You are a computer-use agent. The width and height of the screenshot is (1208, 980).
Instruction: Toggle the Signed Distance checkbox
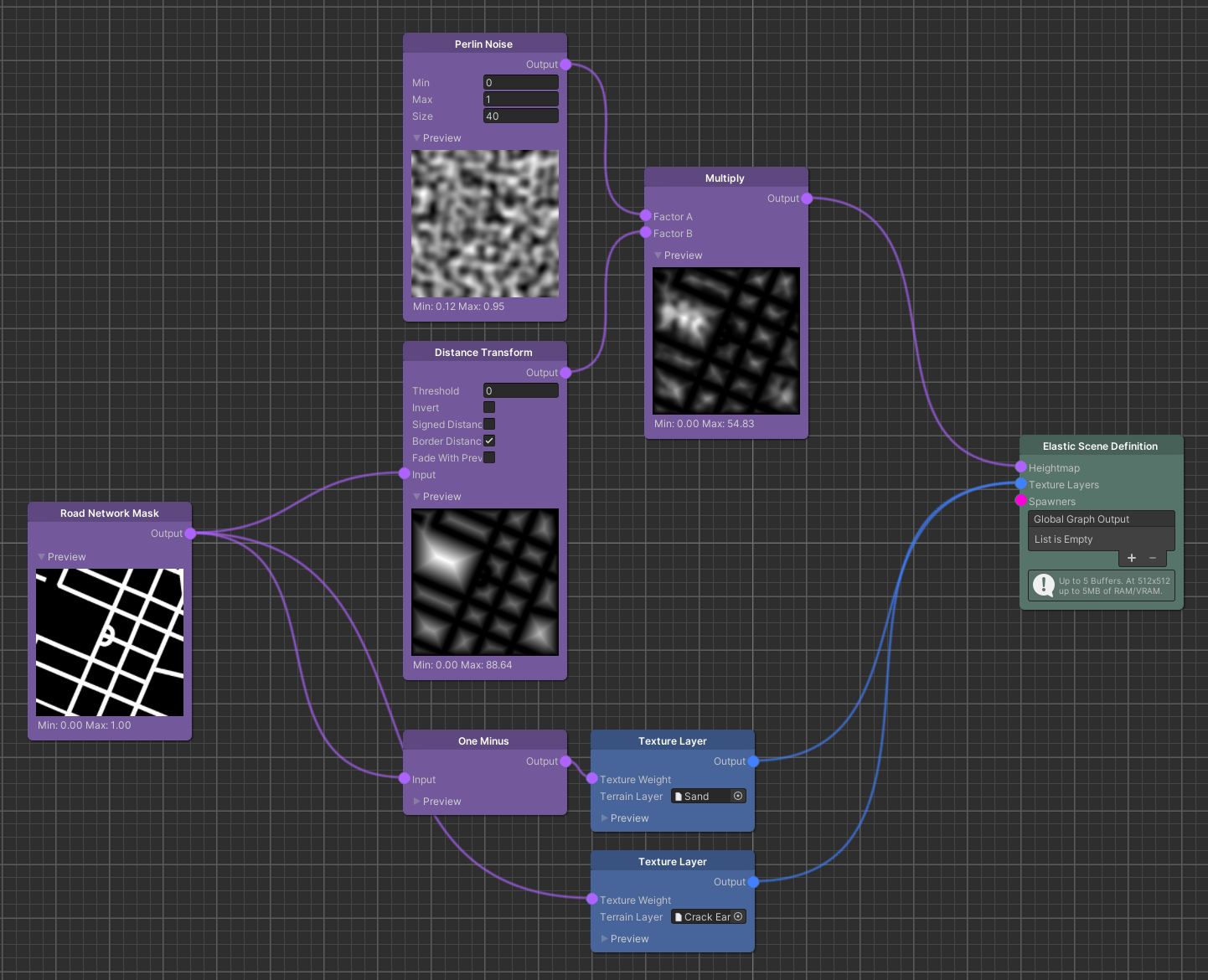(x=489, y=425)
